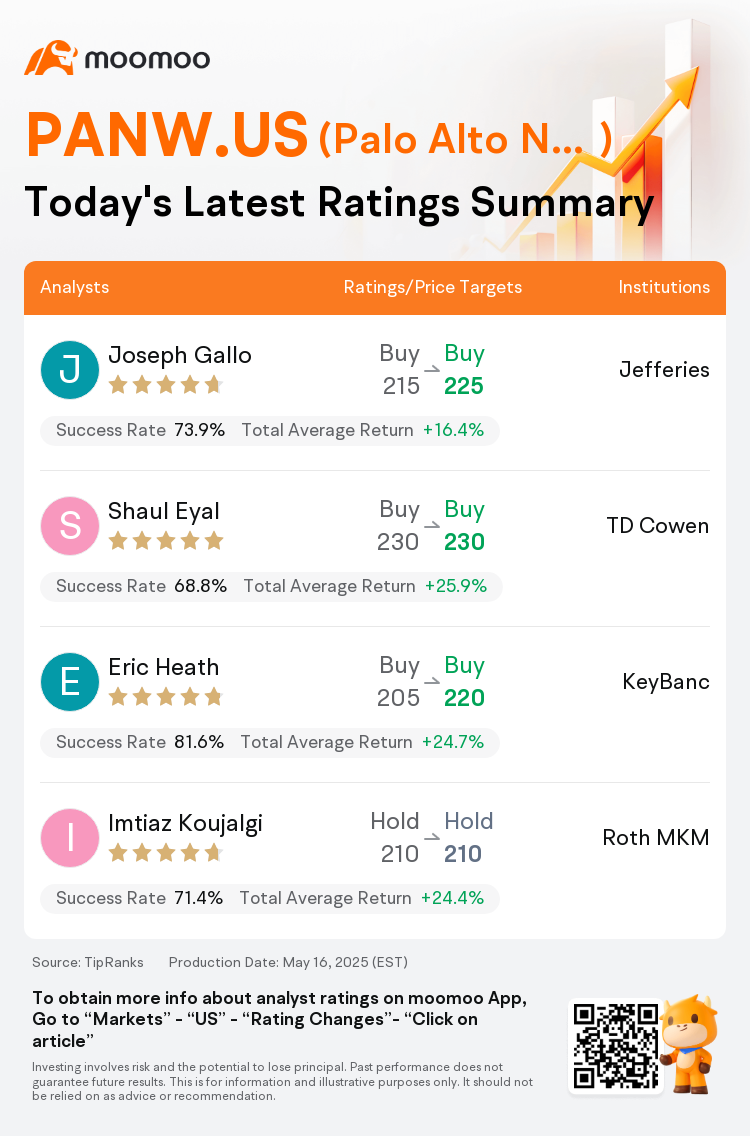Viewport: 750px width, 1136px height.
Task: Select Joseph Gallo's teal J avatar
Action: click(70, 369)
